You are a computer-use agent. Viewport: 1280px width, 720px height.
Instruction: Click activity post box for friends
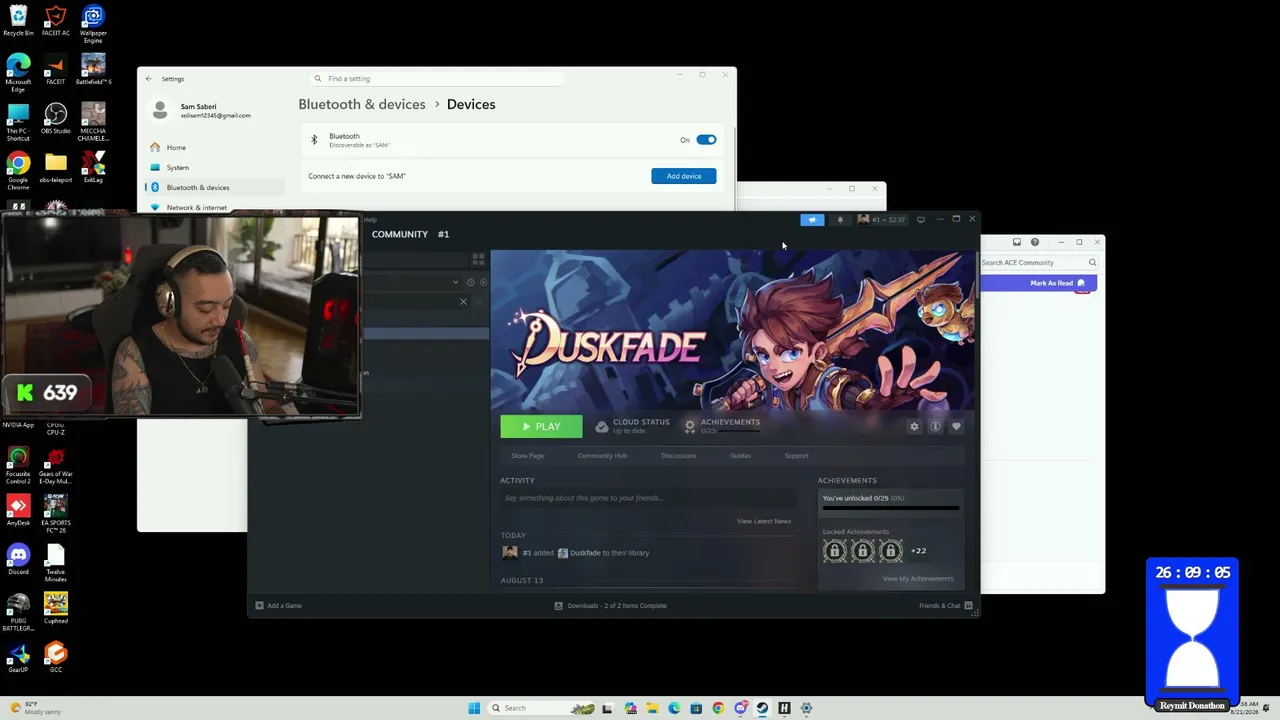point(648,498)
